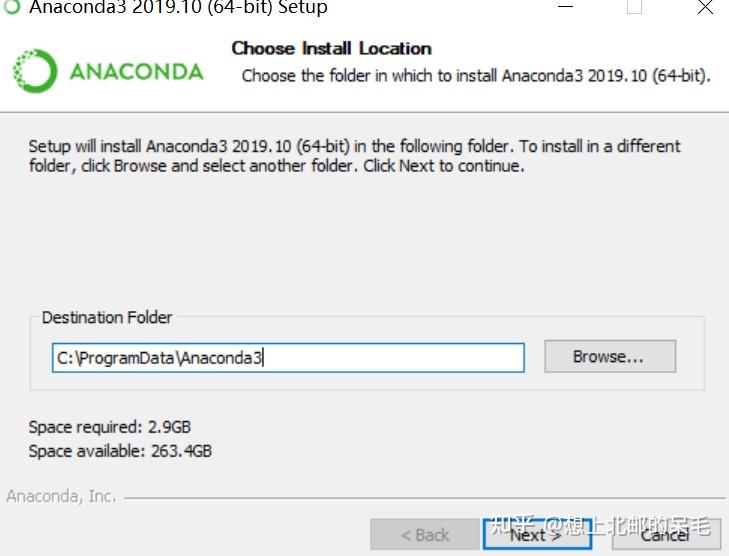Image resolution: width=729 pixels, height=556 pixels.
Task: Click the 'Choose the folder in which to install' subtitle
Action: tap(476, 76)
